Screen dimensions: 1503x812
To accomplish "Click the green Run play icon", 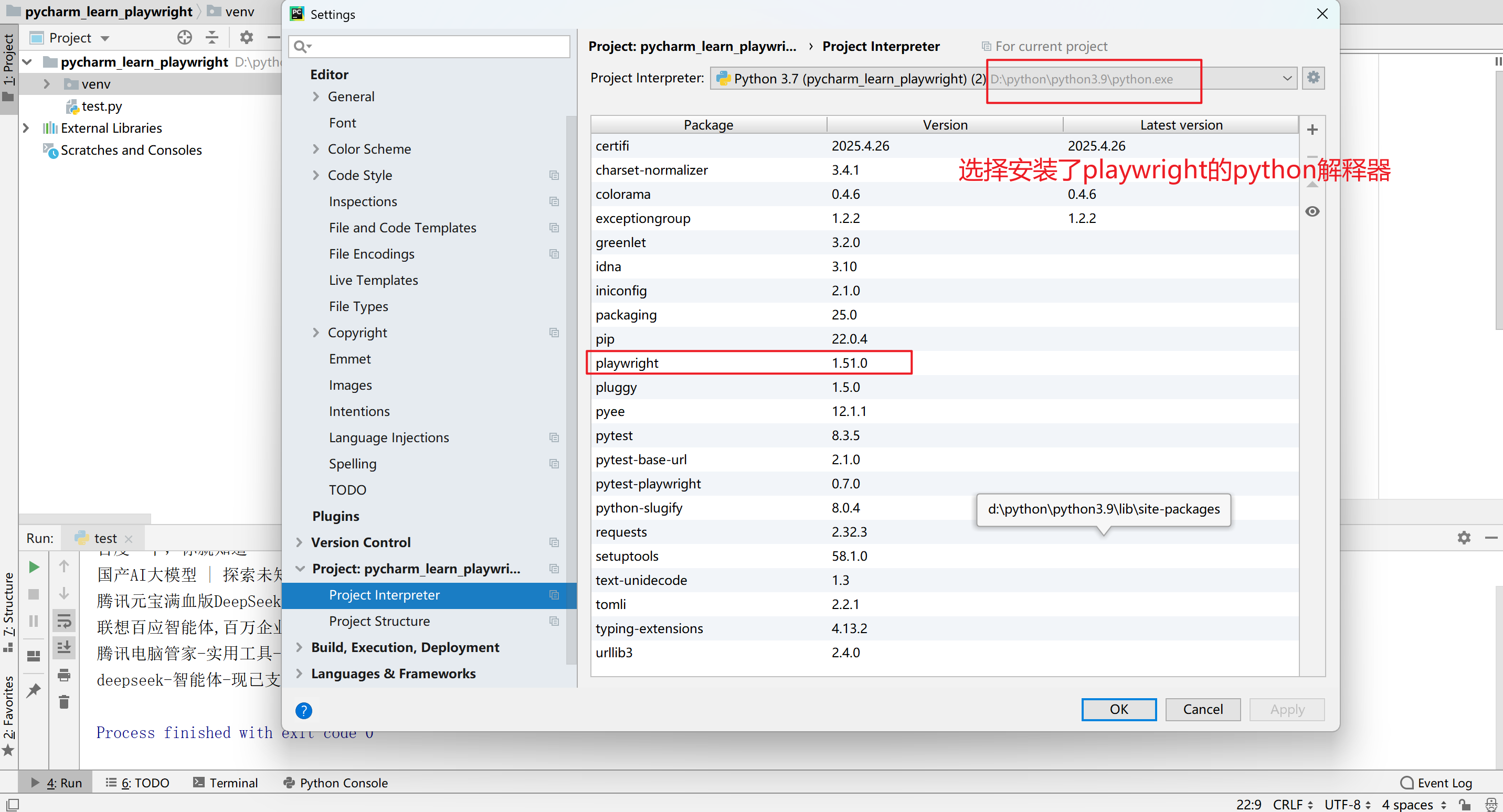I will coord(34,567).
